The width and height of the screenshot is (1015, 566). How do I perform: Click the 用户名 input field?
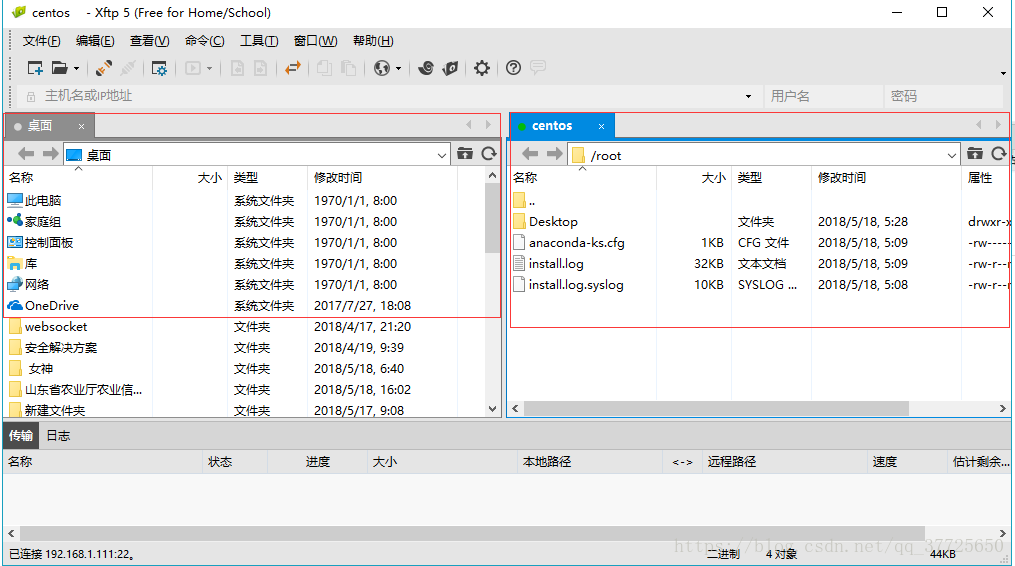pyautogui.click(x=823, y=96)
